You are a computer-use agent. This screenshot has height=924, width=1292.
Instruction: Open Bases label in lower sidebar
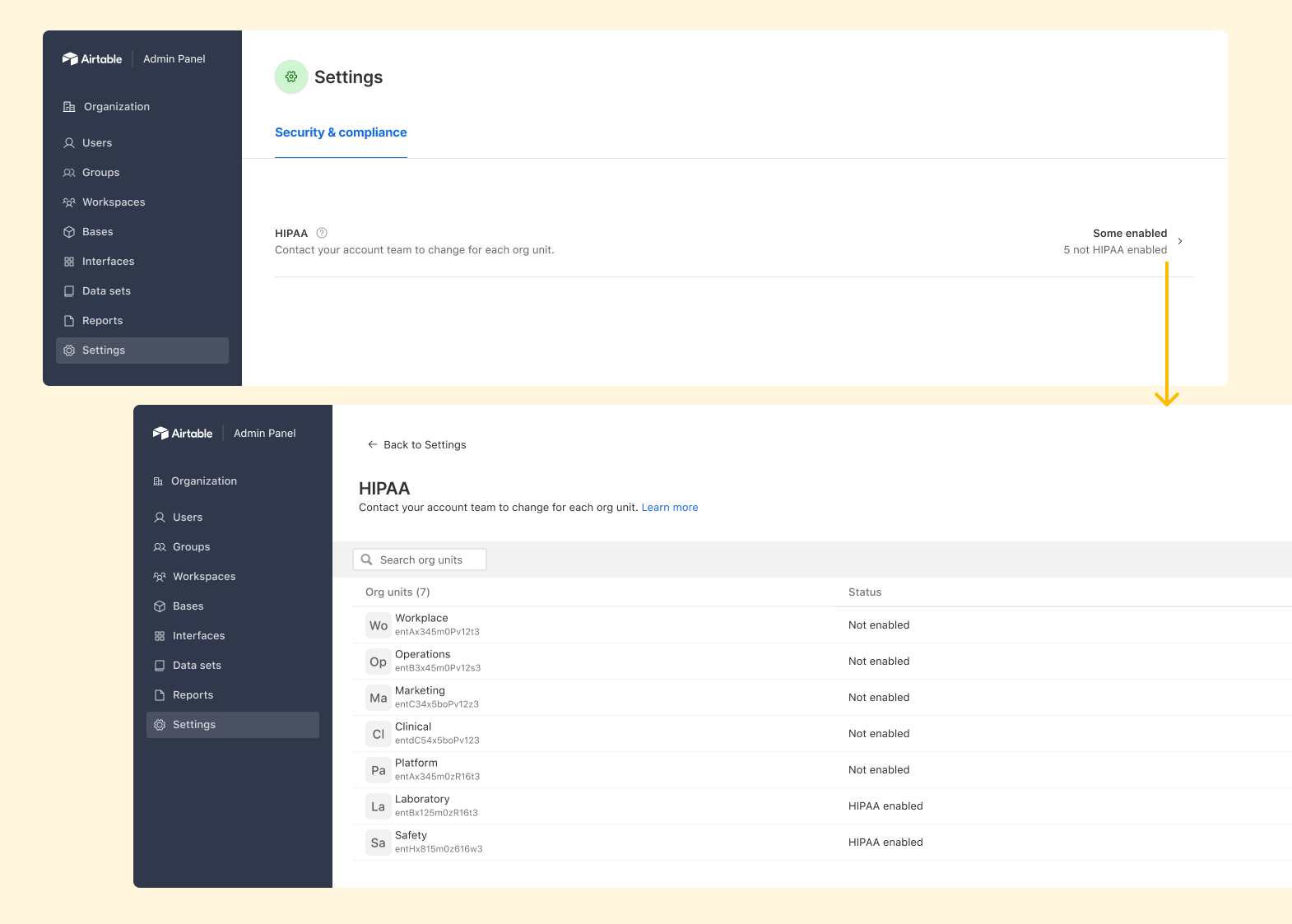pyautogui.click(x=188, y=606)
